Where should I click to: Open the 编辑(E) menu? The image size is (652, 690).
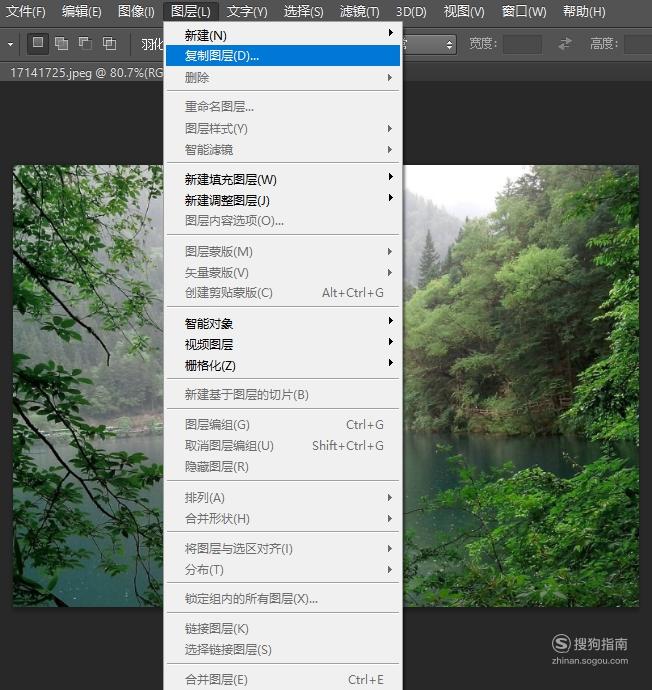click(x=81, y=11)
